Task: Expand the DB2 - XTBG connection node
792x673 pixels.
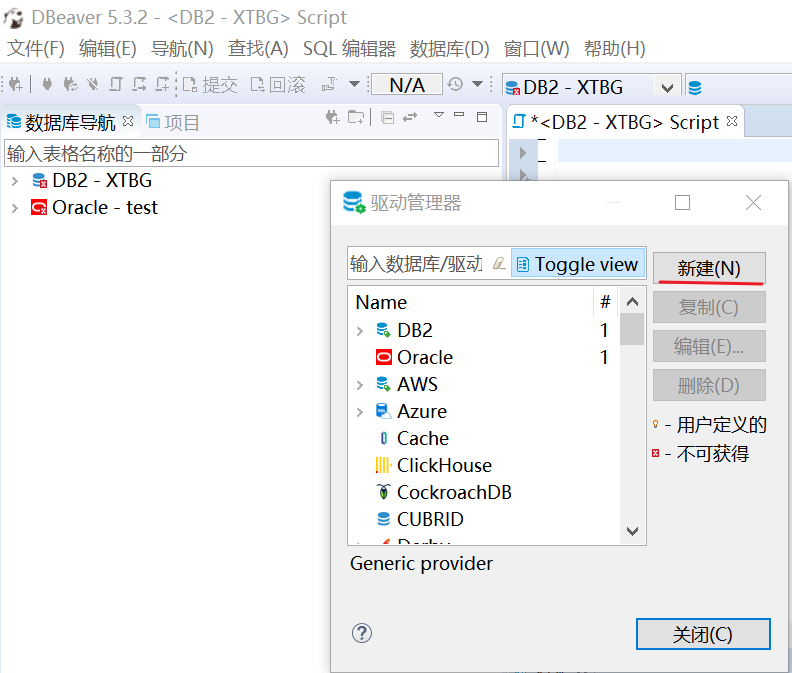Action: (15, 181)
